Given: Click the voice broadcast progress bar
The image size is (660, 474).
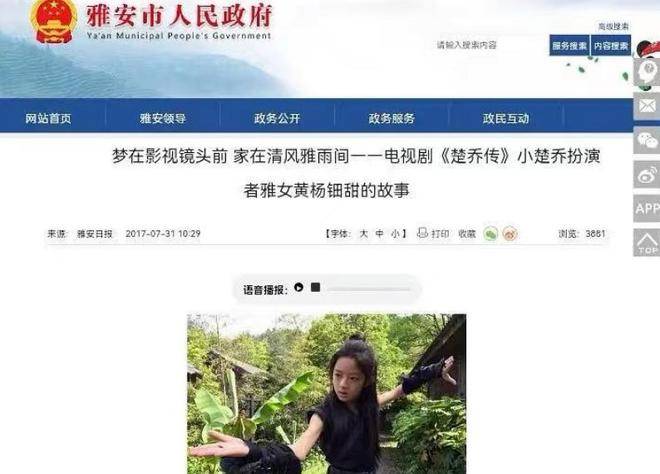Looking at the screenshot, I should click(369, 289).
